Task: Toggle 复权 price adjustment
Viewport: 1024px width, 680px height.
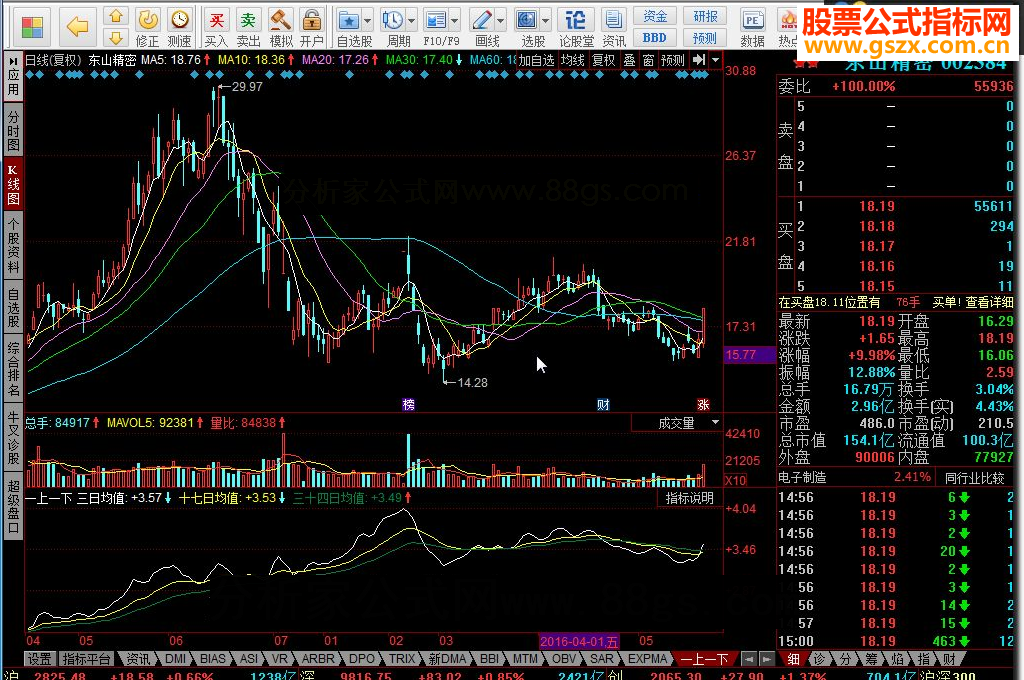Action: [603, 60]
